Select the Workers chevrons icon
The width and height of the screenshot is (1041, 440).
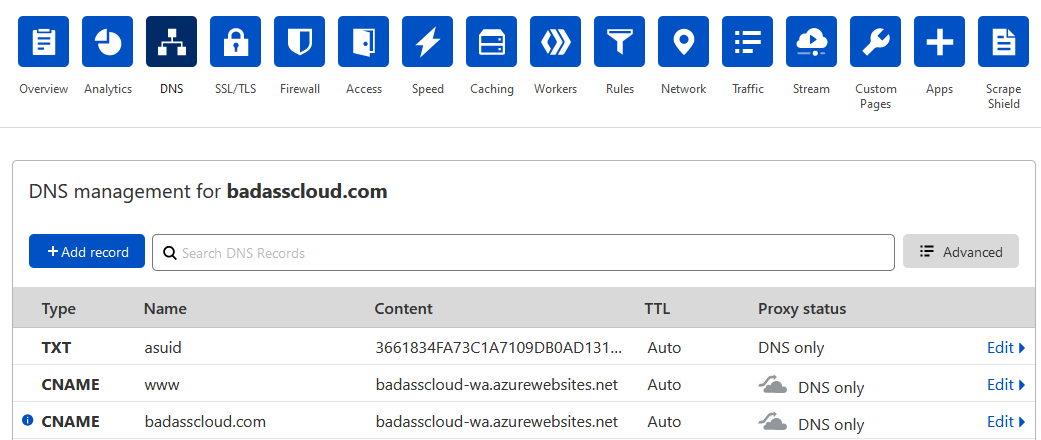pos(556,42)
